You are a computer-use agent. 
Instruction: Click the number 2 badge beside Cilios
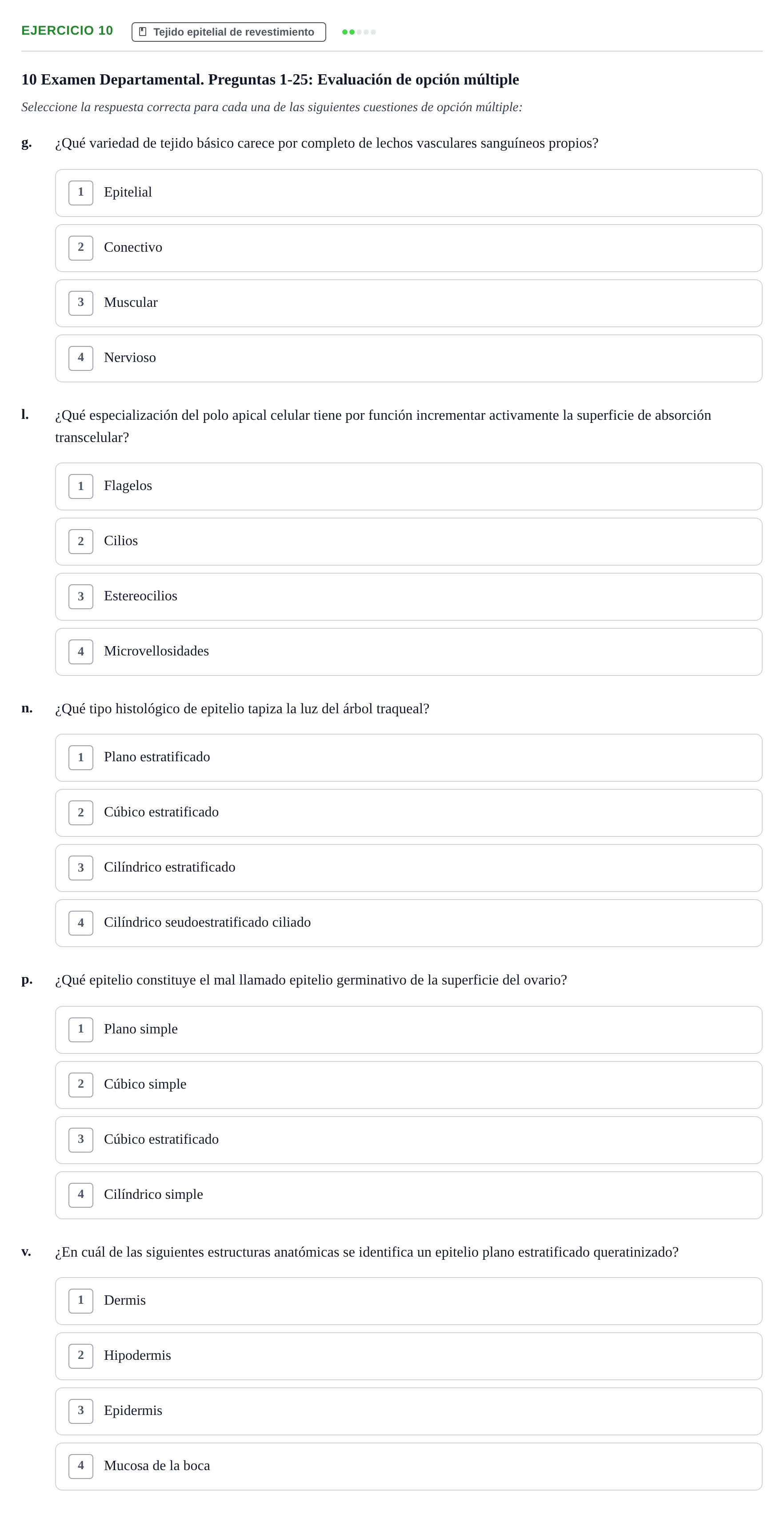tap(81, 541)
